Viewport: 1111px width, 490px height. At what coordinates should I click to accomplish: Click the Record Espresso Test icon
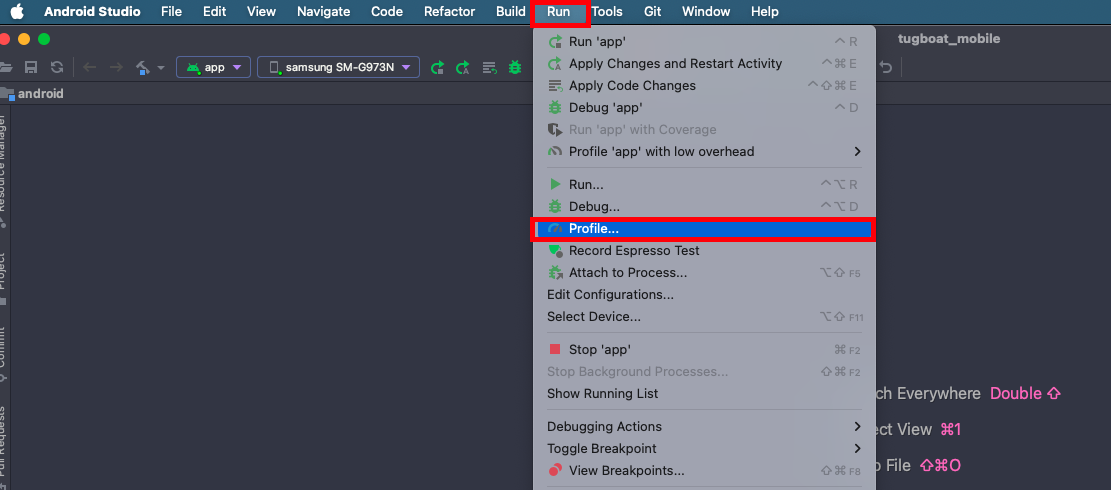click(556, 251)
